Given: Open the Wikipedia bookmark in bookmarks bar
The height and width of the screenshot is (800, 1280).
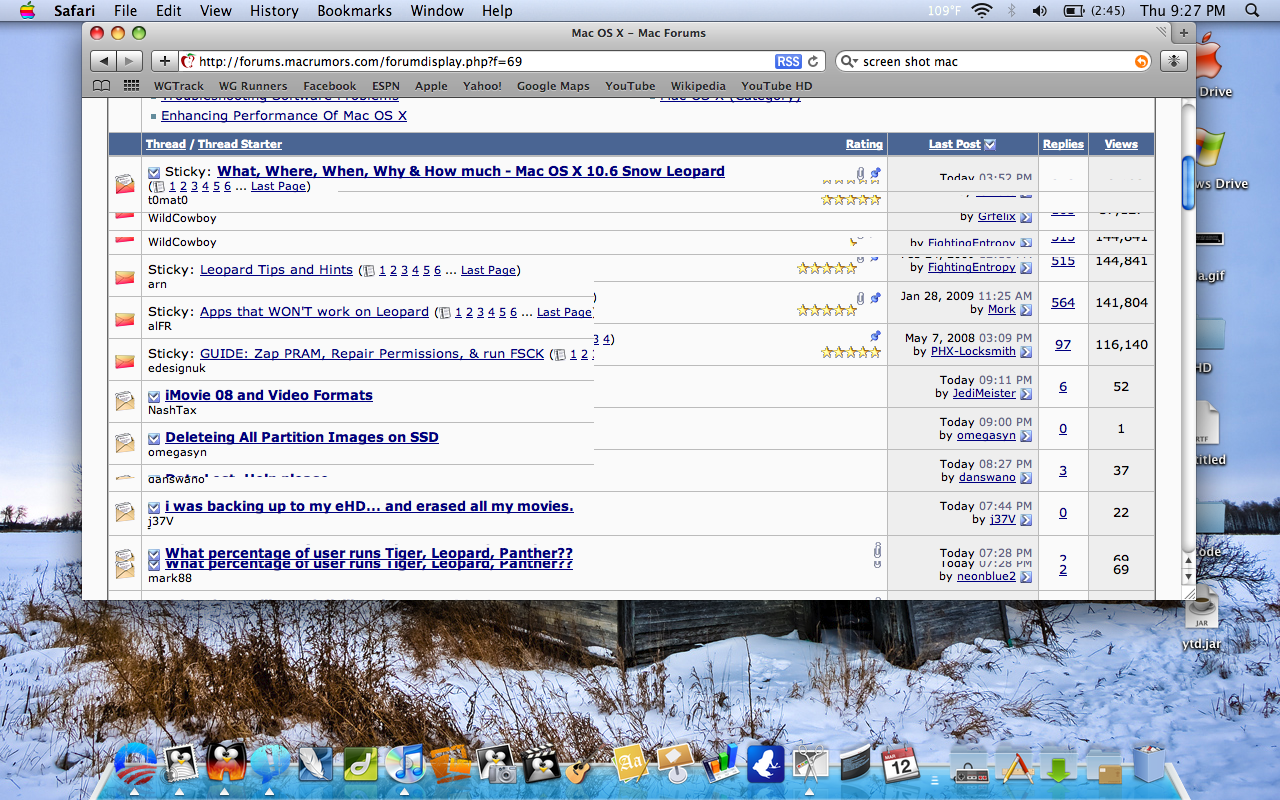Looking at the screenshot, I should tap(698, 86).
